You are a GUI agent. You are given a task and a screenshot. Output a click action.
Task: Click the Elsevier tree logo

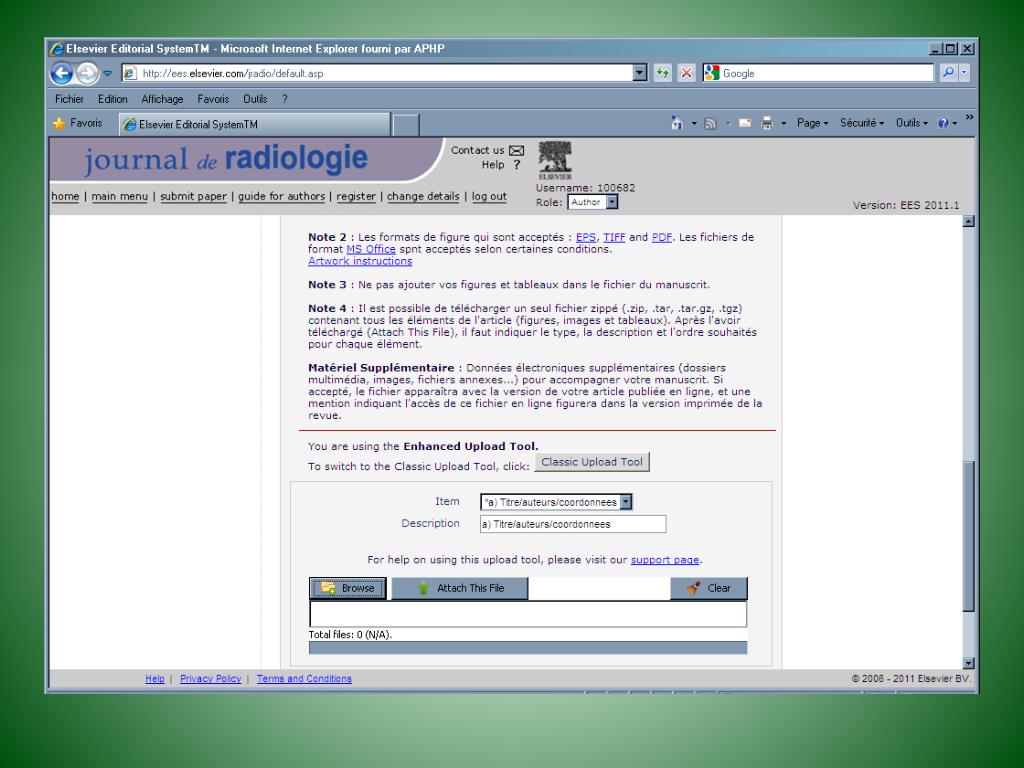click(555, 160)
